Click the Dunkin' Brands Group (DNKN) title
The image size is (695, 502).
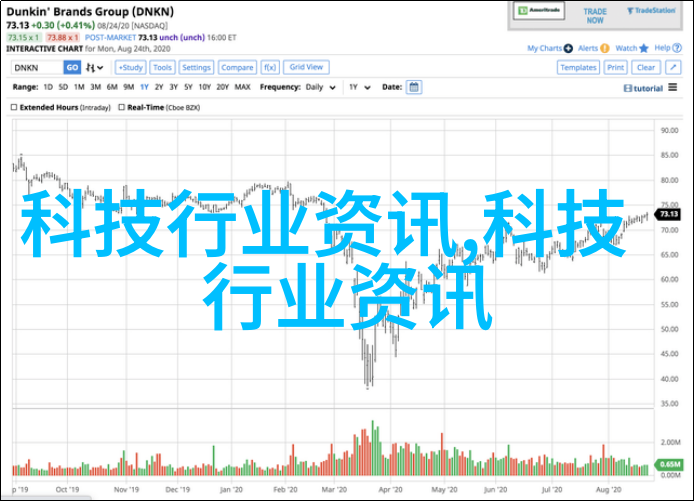(90, 12)
